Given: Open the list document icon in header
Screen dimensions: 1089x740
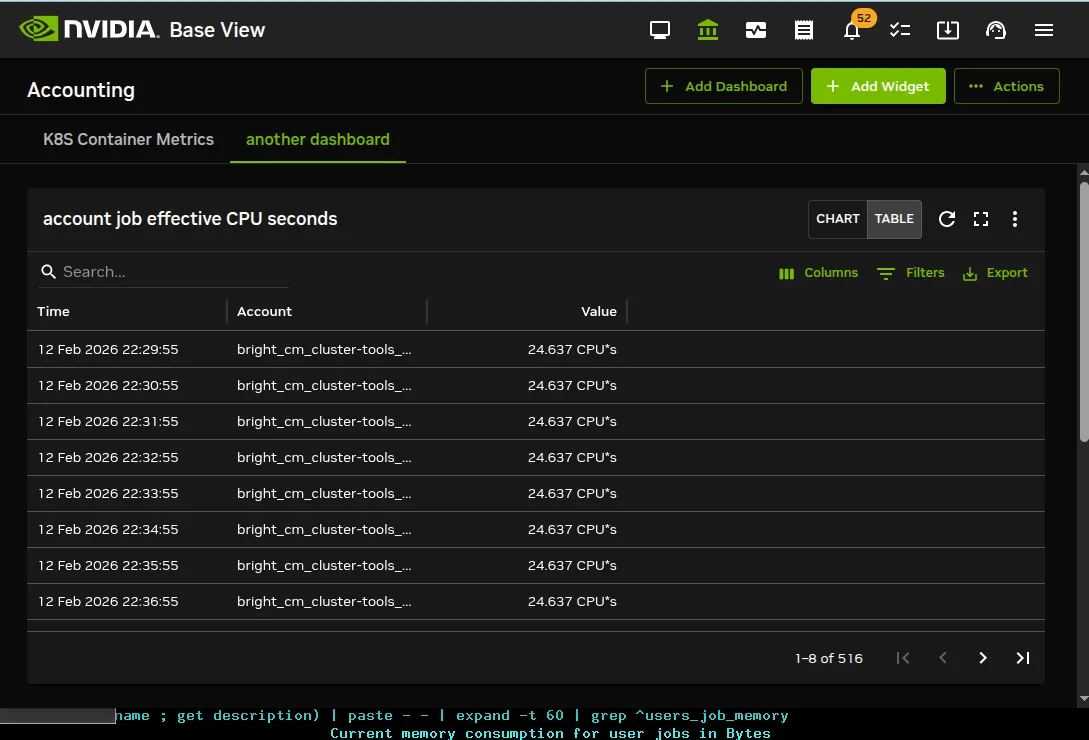Looking at the screenshot, I should 804,30.
